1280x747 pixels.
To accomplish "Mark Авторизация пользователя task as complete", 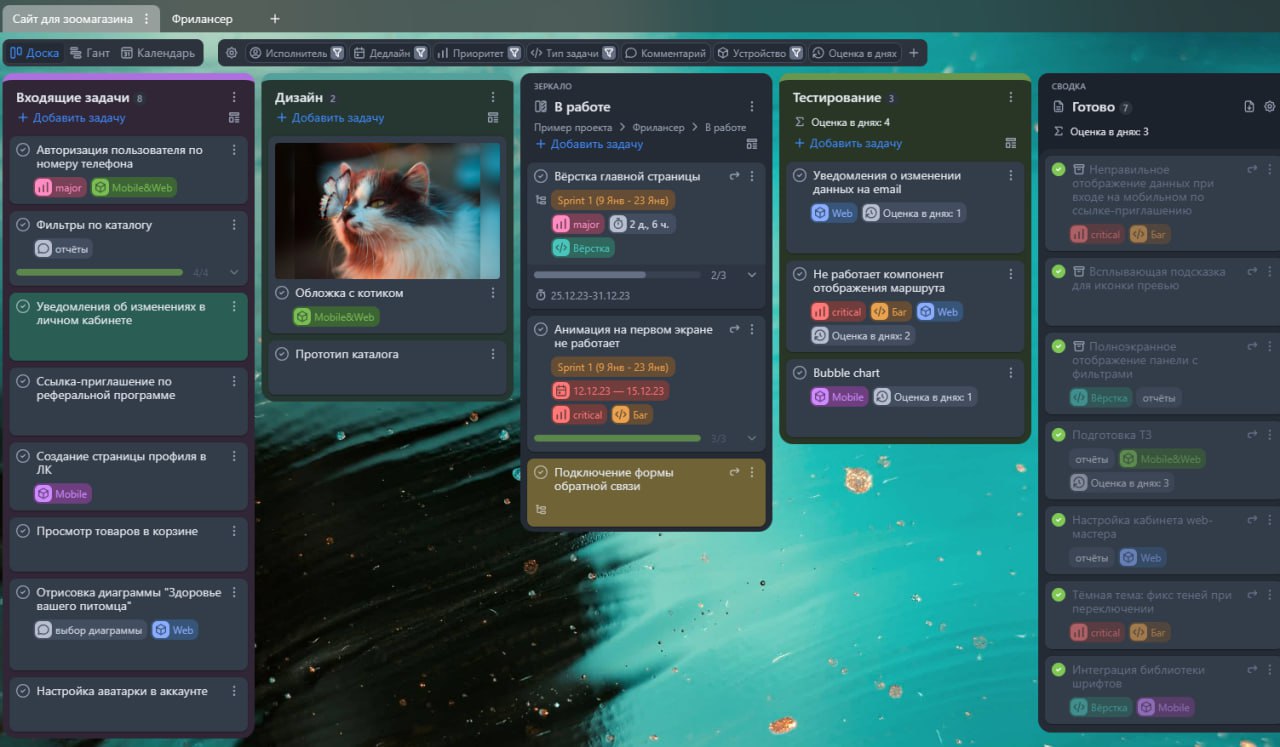I will tap(23, 150).
